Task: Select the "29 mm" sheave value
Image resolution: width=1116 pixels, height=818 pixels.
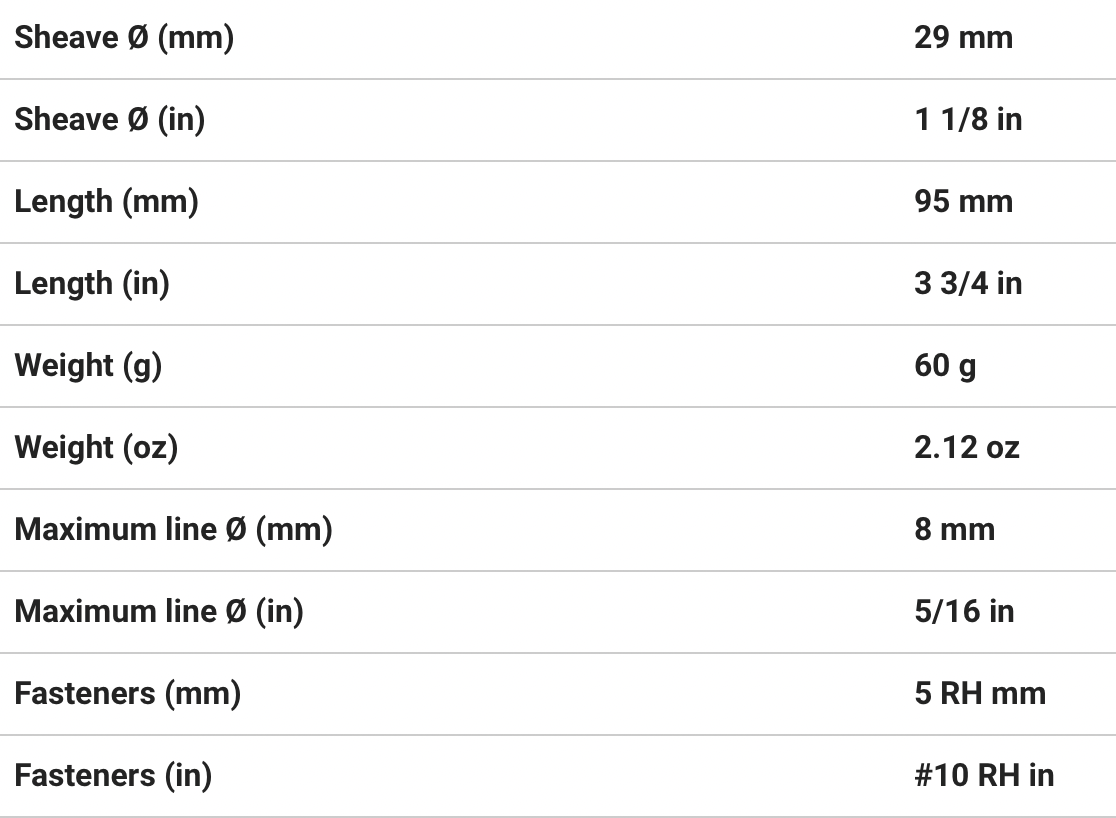Action: point(963,38)
